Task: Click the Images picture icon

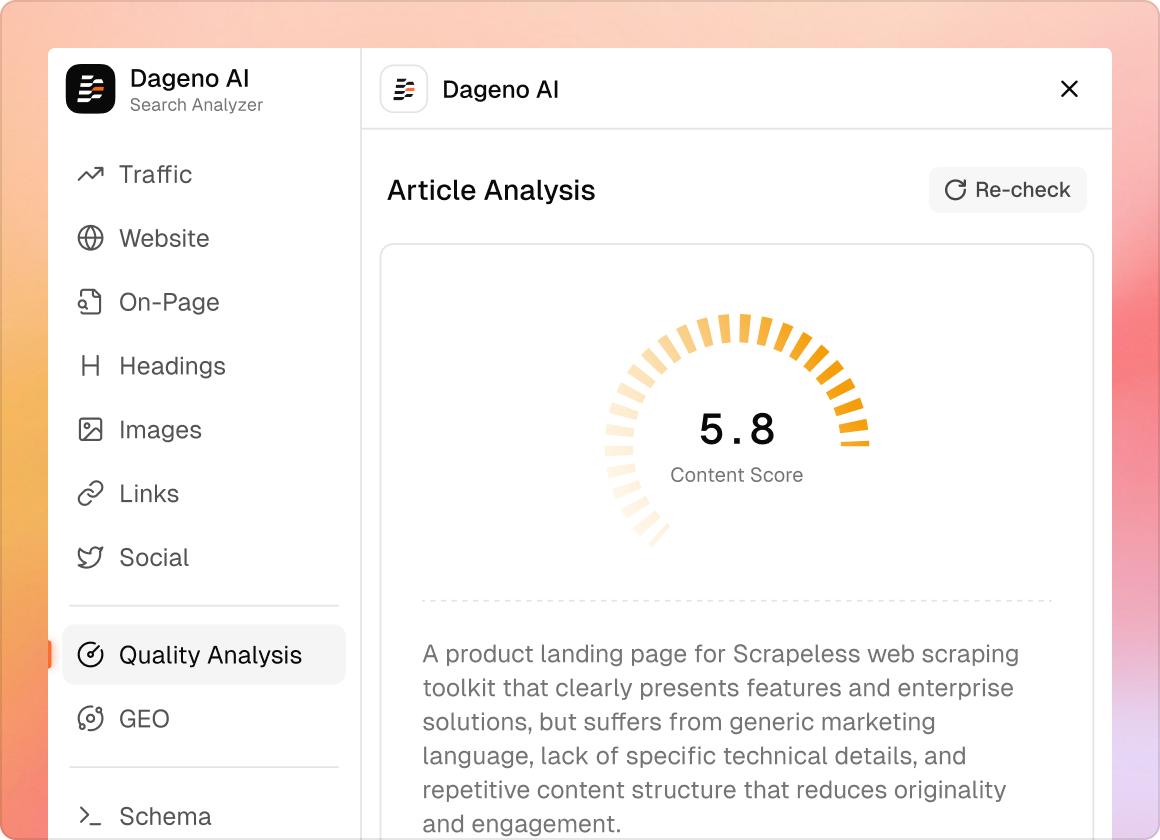Action: pyautogui.click(x=91, y=430)
